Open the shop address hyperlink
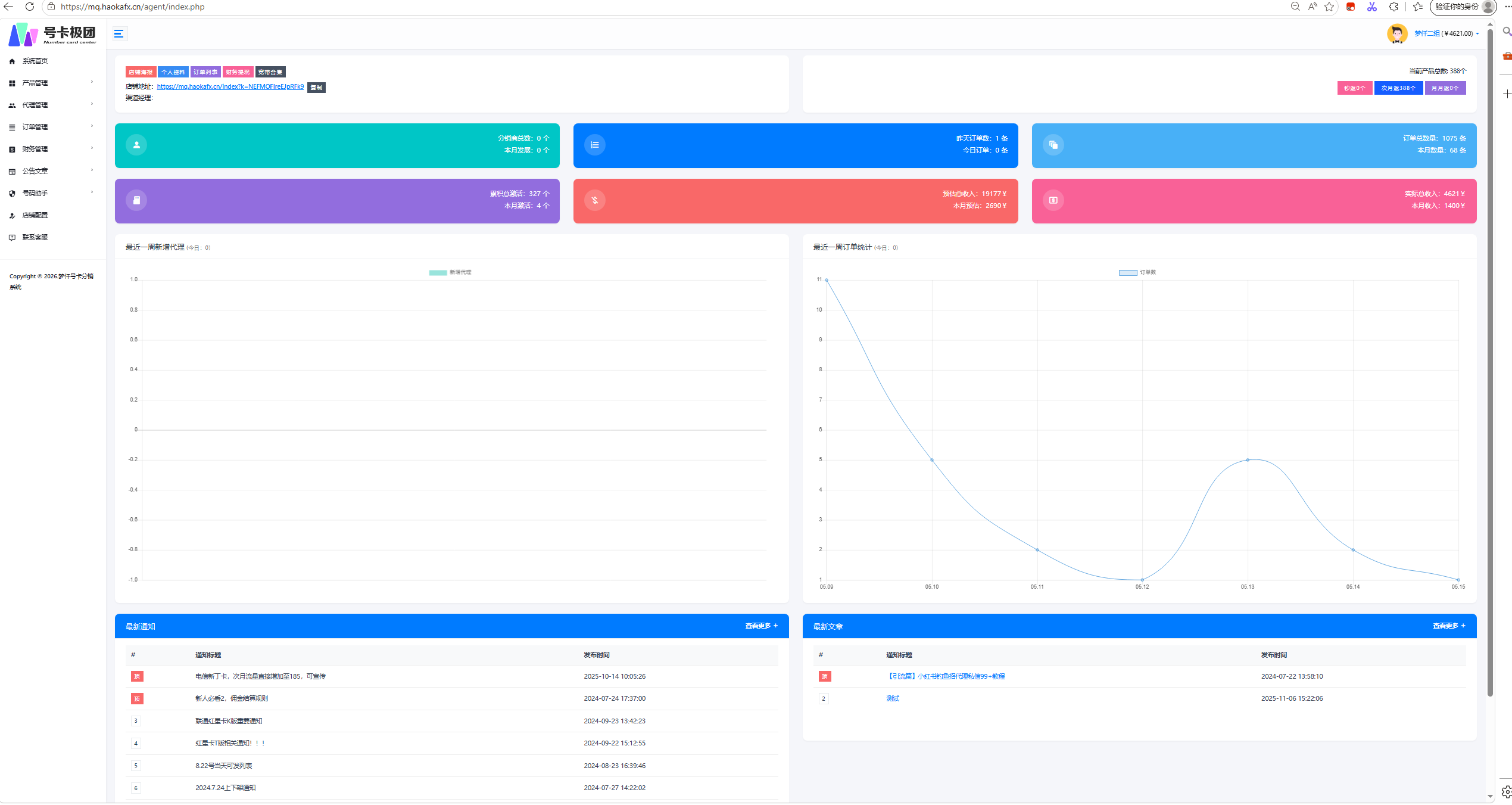The height and width of the screenshot is (805, 1512). [230, 87]
